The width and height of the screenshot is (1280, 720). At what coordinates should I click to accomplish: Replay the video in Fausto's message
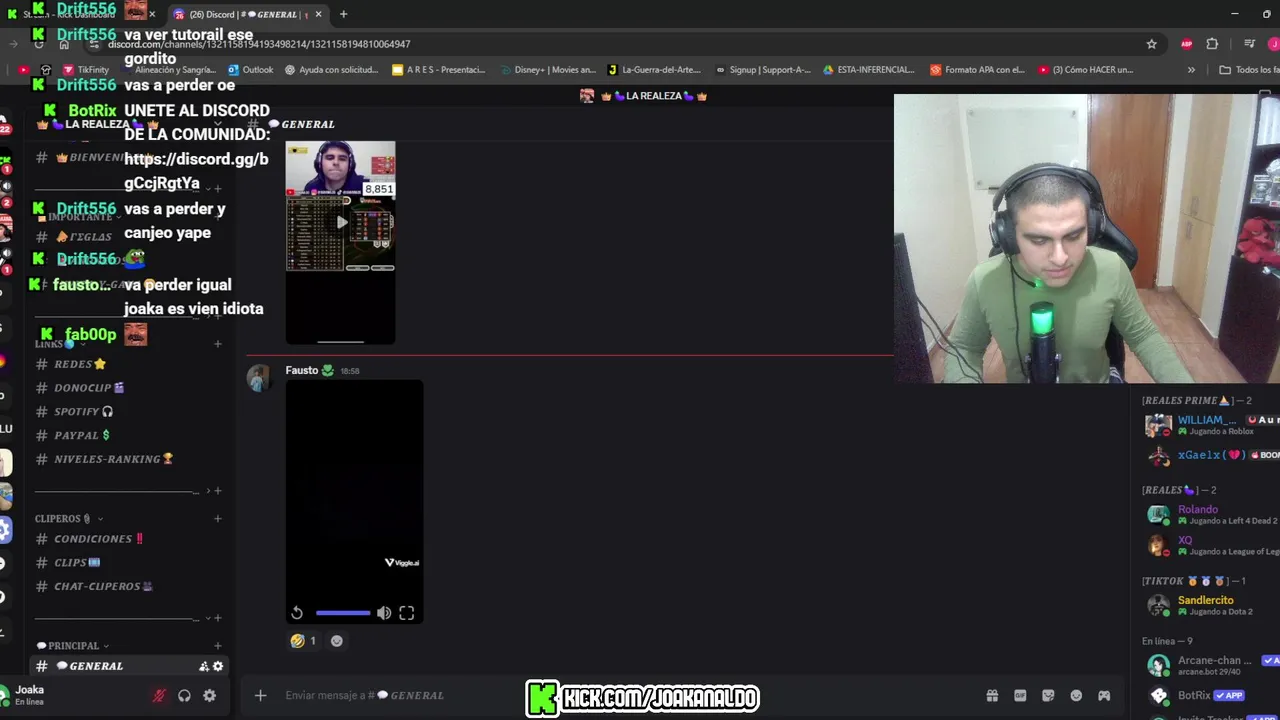pyautogui.click(x=297, y=613)
